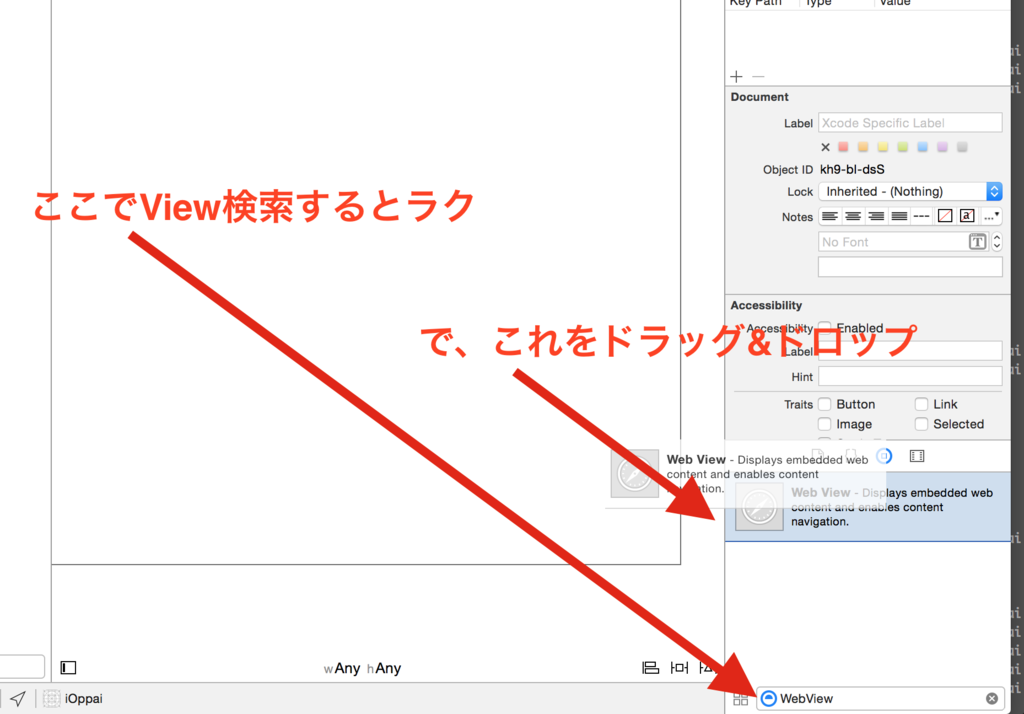Image resolution: width=1024 pixels, height=714 pixels.
Task: Open the wAny hAny size class selector
Action: 362,668
